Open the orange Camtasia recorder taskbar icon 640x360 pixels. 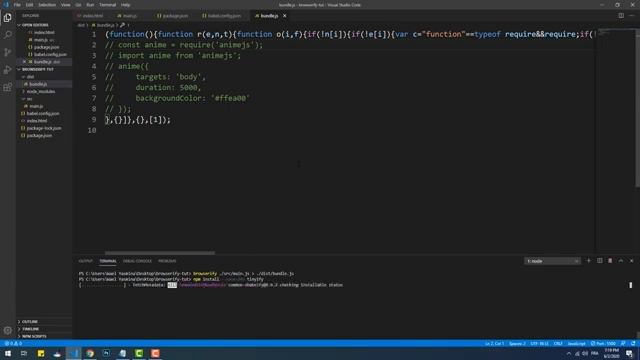click(155, 353)
